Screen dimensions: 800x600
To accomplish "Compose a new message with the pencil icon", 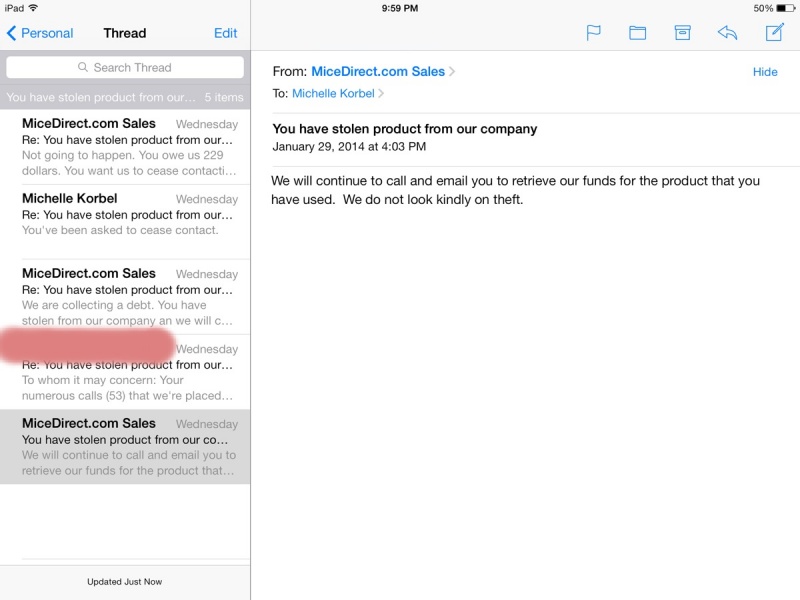I will point(774,32).
